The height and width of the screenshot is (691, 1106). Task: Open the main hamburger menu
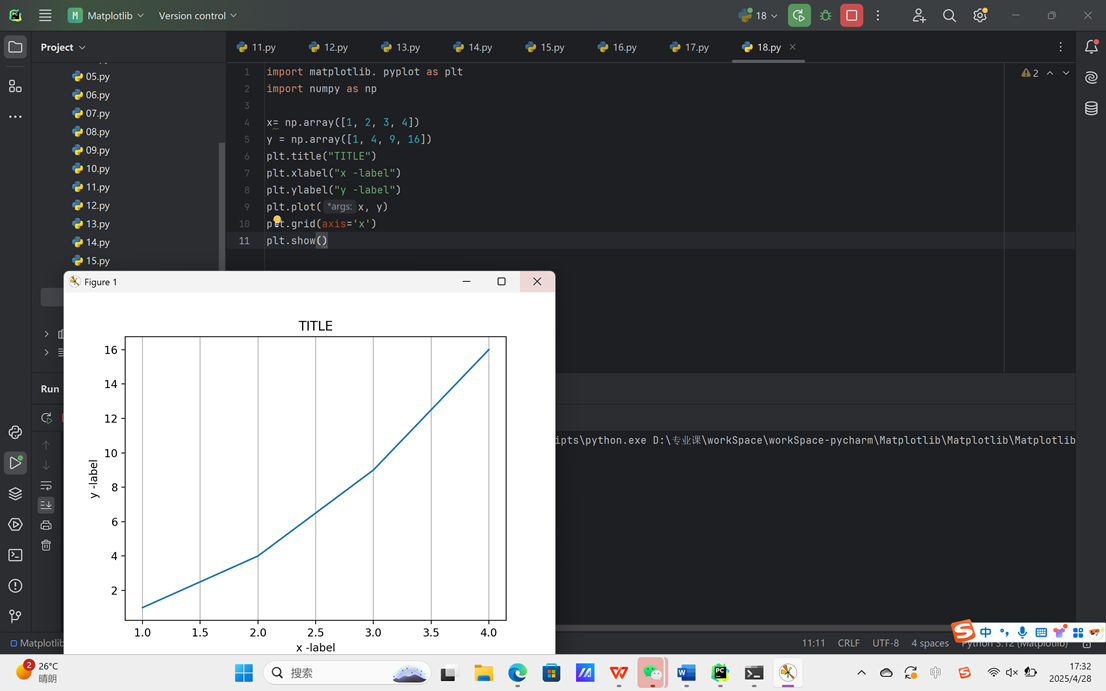pyautogui.click(x=45, y=15)
